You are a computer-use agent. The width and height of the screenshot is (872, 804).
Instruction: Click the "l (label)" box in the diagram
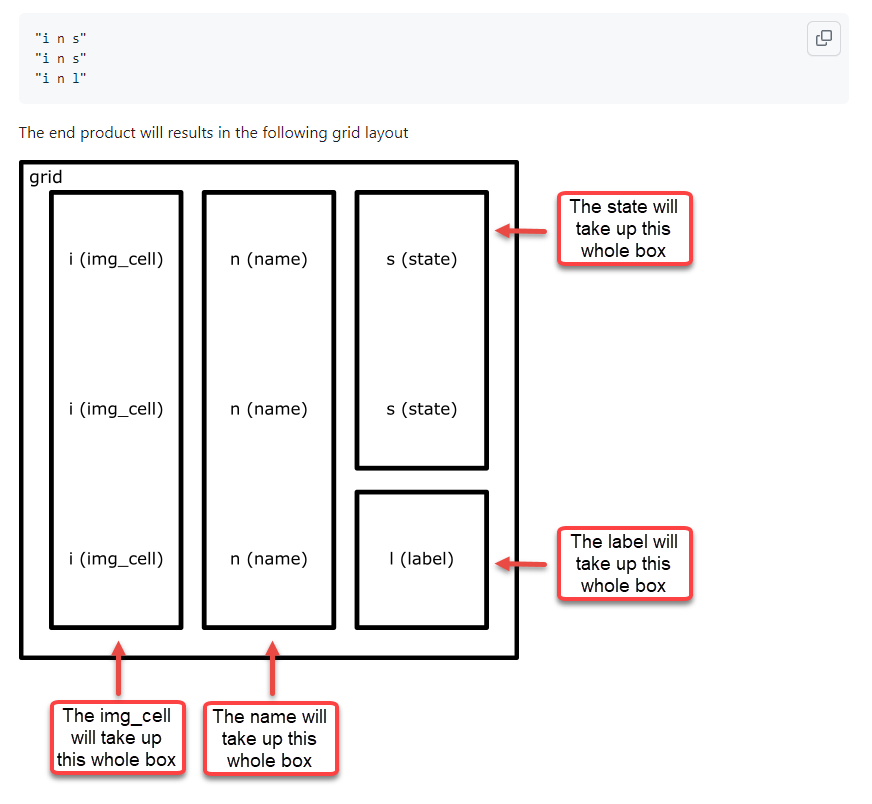421,559
